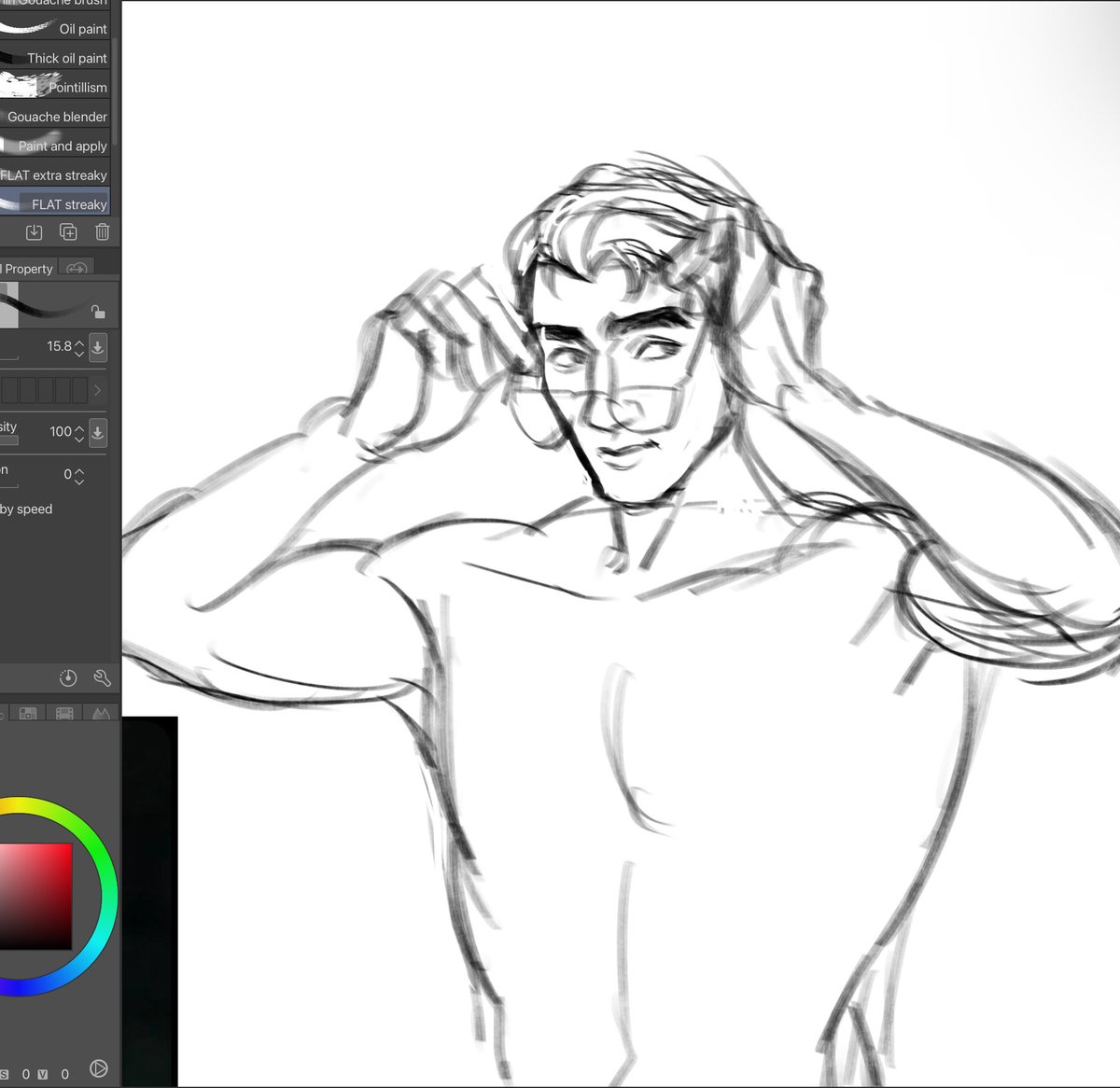Click the stabilization stepper at 0

point(79,476)
